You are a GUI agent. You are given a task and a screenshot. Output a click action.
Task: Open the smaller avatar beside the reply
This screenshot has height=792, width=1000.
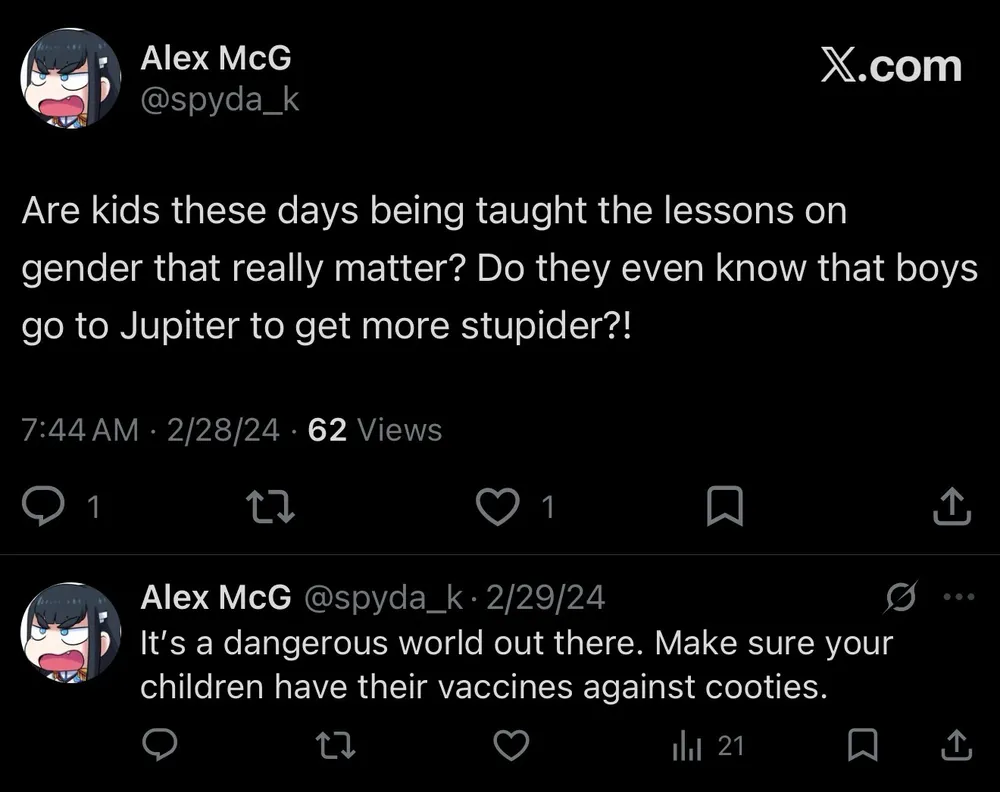point(71,632)
